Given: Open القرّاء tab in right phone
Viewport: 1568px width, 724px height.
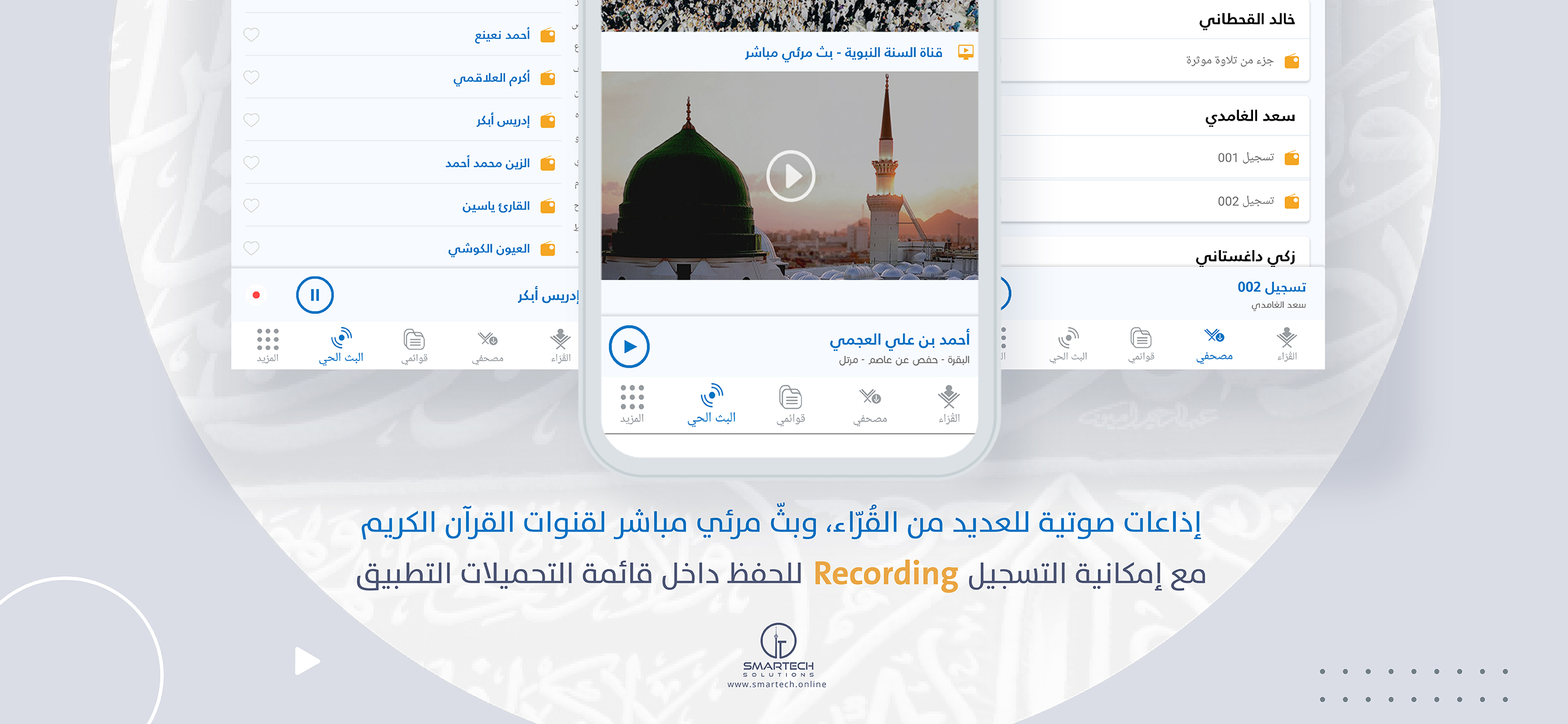Looking at the screenshot, I should [x=1287, y=345].
